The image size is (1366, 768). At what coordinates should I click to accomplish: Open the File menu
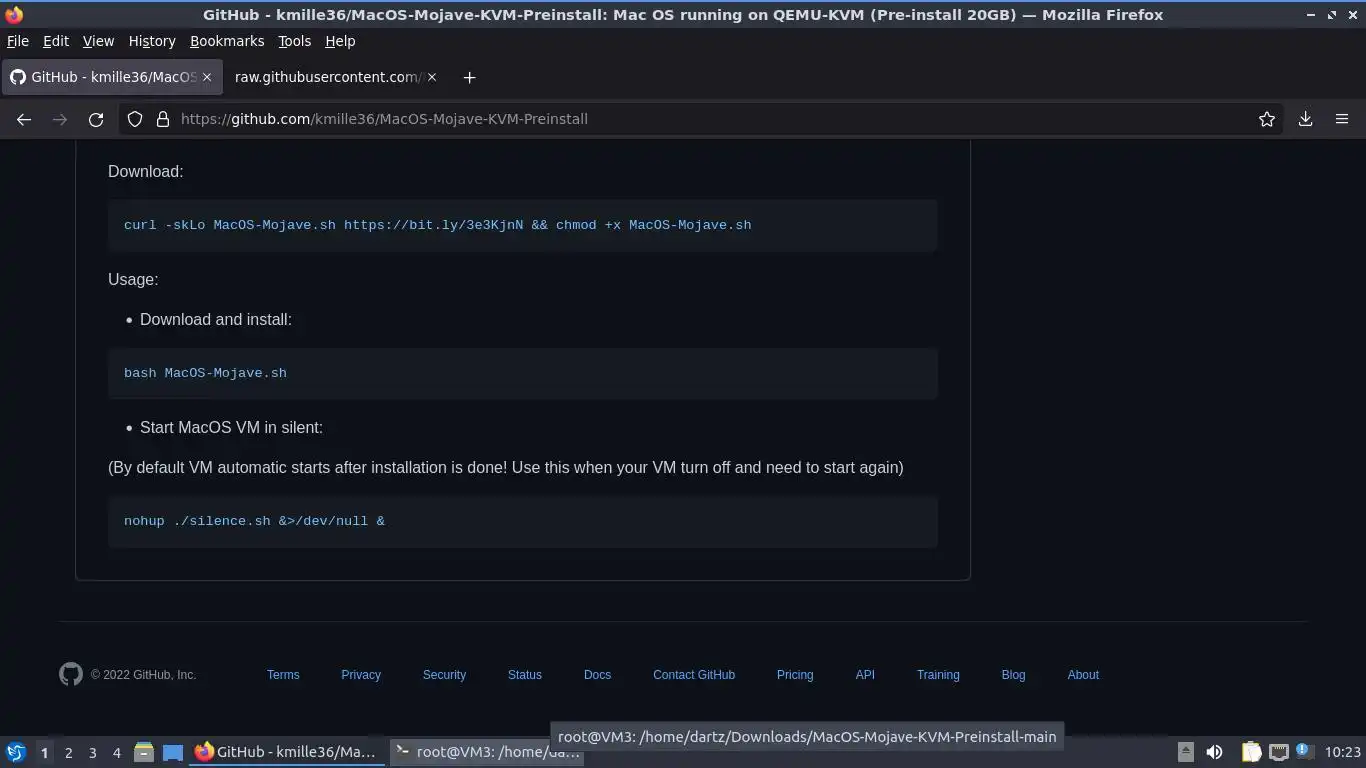click(x=17, y=41)
